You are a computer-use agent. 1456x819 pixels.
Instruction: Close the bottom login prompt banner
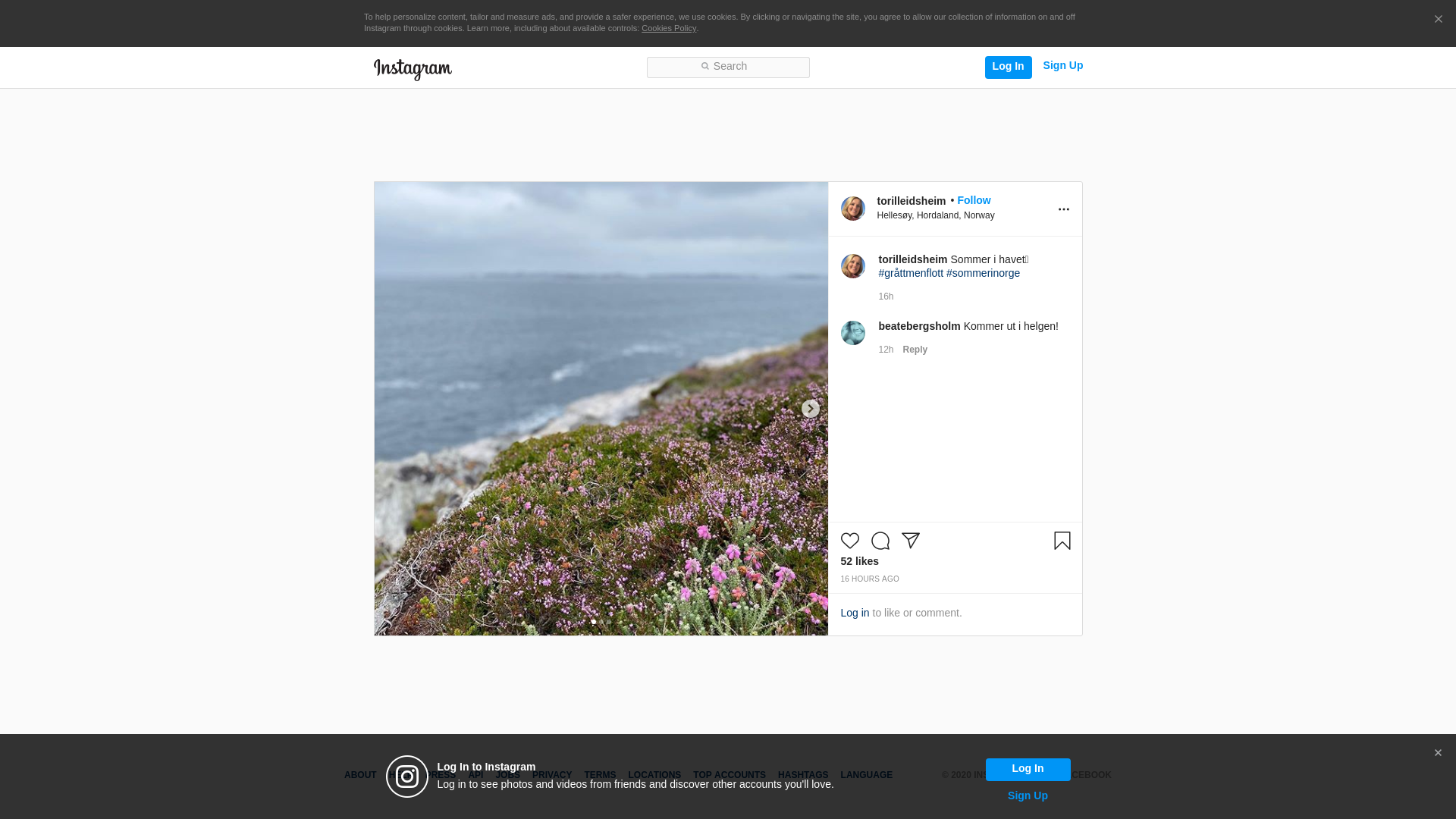coord(1437,753)
